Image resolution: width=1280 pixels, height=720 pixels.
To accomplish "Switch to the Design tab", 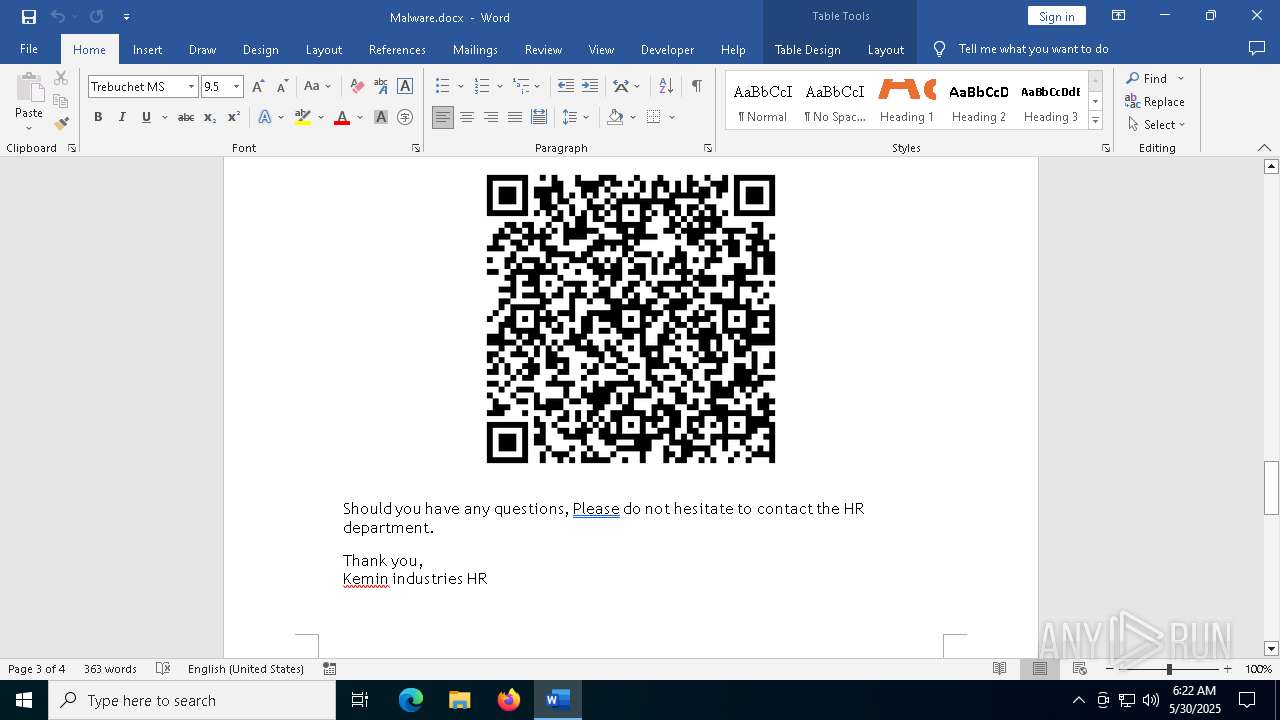I will pyautogui.click(x=260, y=49).
